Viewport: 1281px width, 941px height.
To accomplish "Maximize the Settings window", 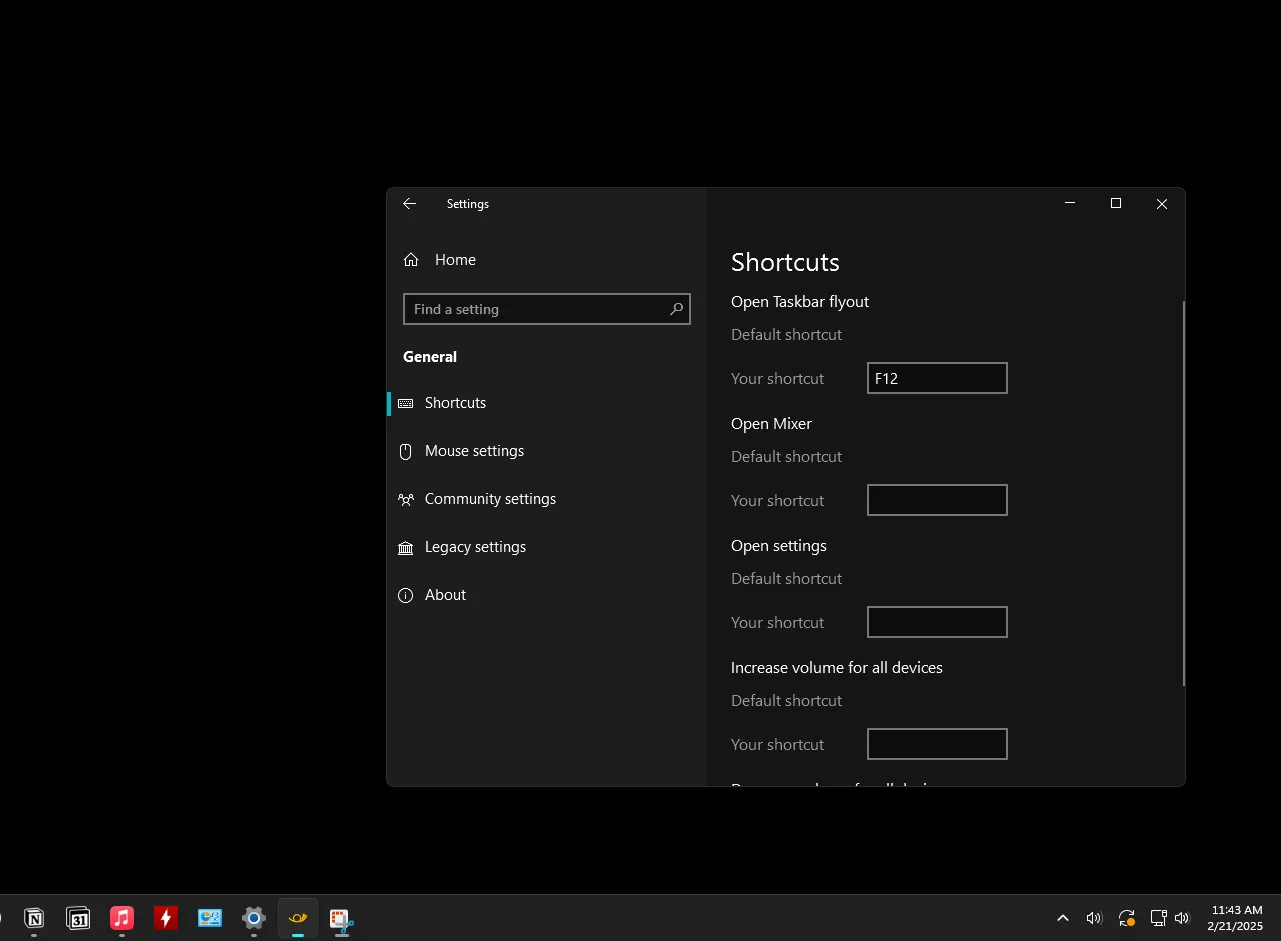I will point(1116,203).
